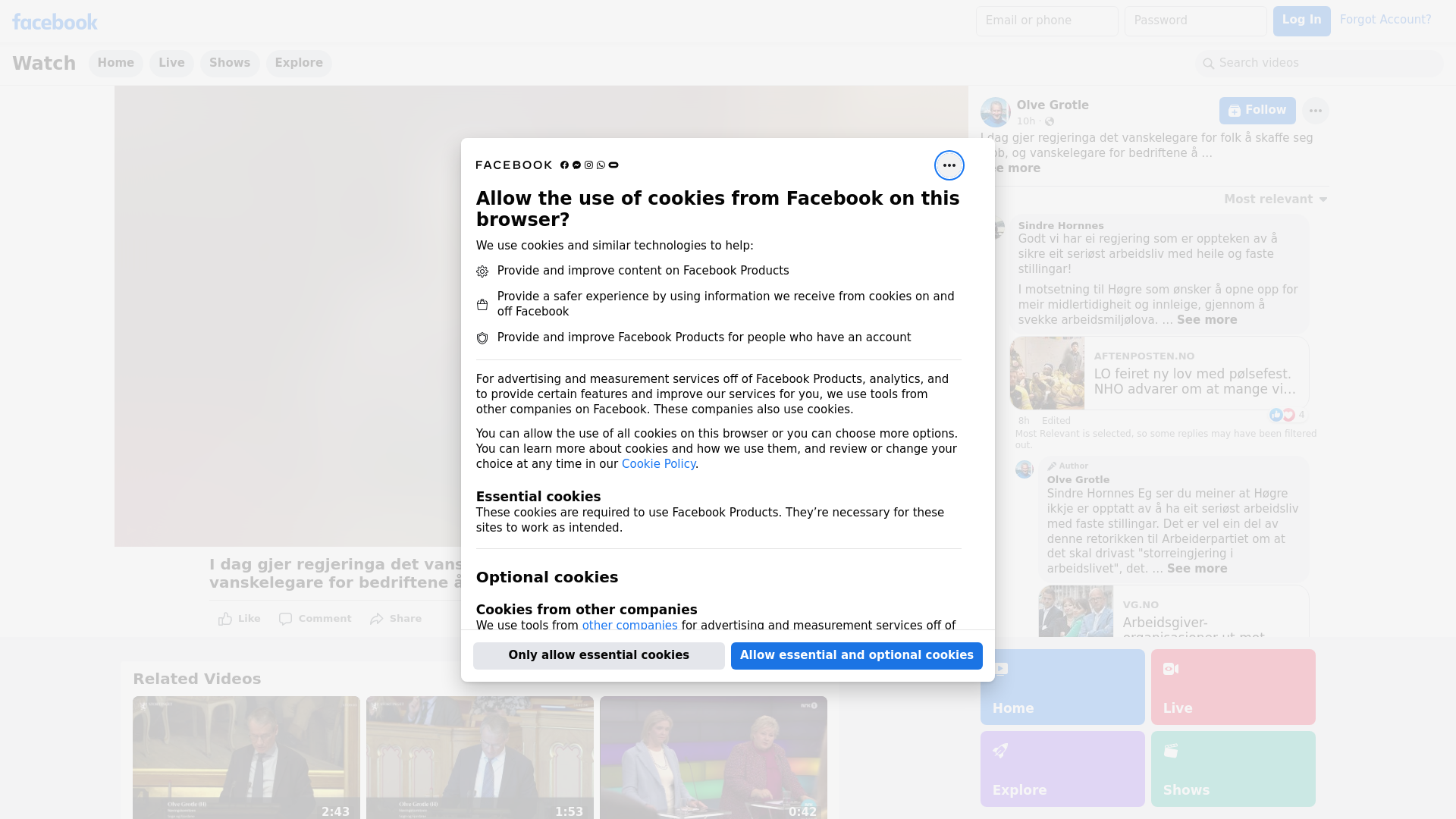This screenshot has height=819, width=1456.
Task: Select Home tab in Watch navigation
Action: [115, 63]
